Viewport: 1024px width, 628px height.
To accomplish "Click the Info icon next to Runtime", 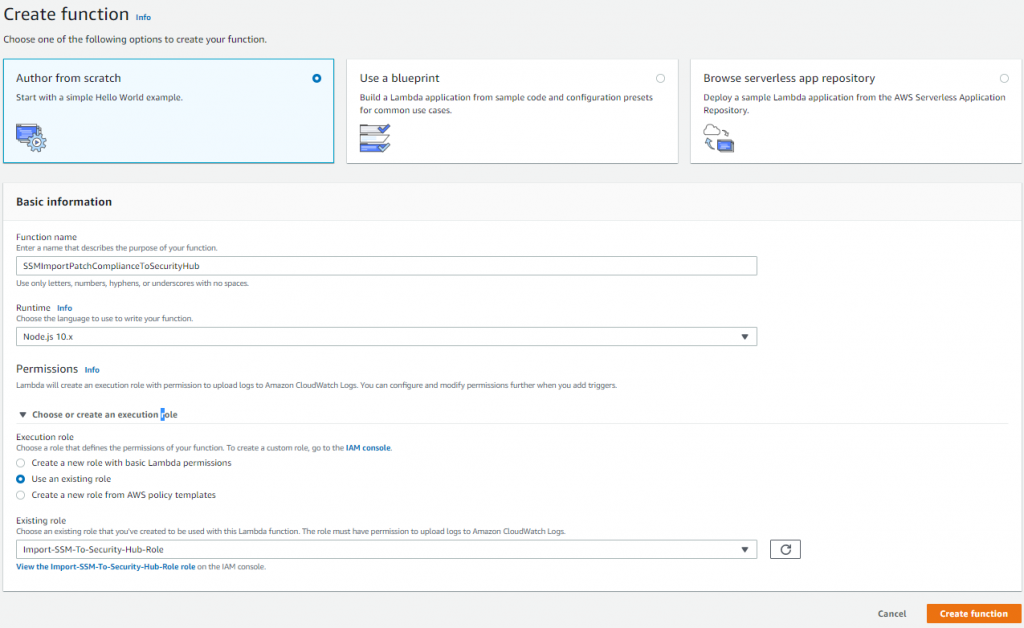I will [x=65, y=307].
